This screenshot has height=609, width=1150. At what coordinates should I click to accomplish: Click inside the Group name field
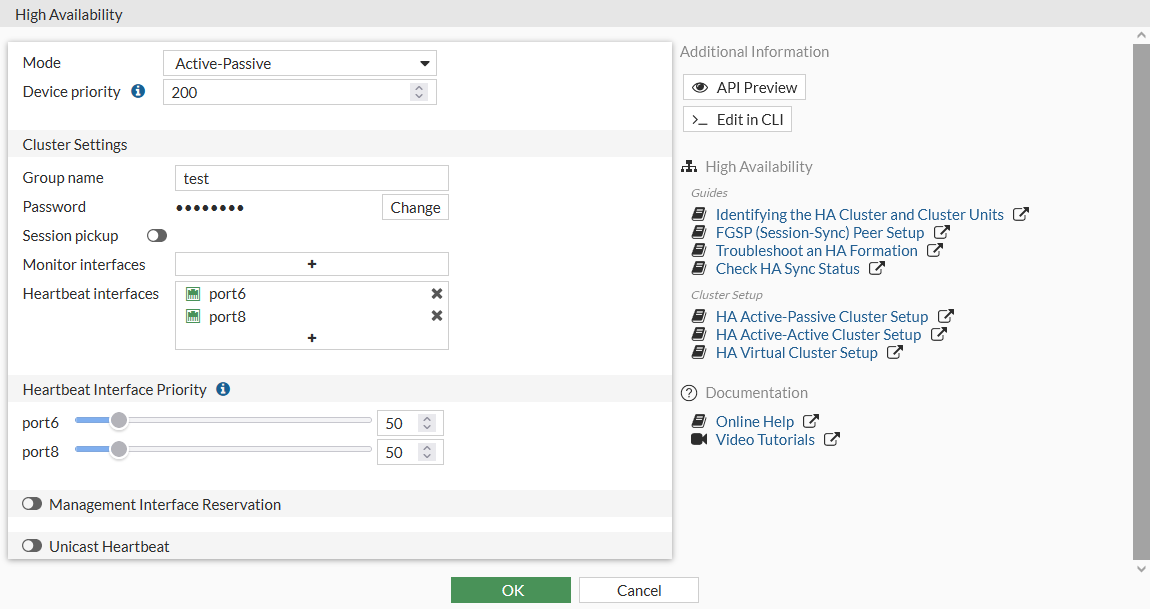pyautogui.click(x=311, y=178)
